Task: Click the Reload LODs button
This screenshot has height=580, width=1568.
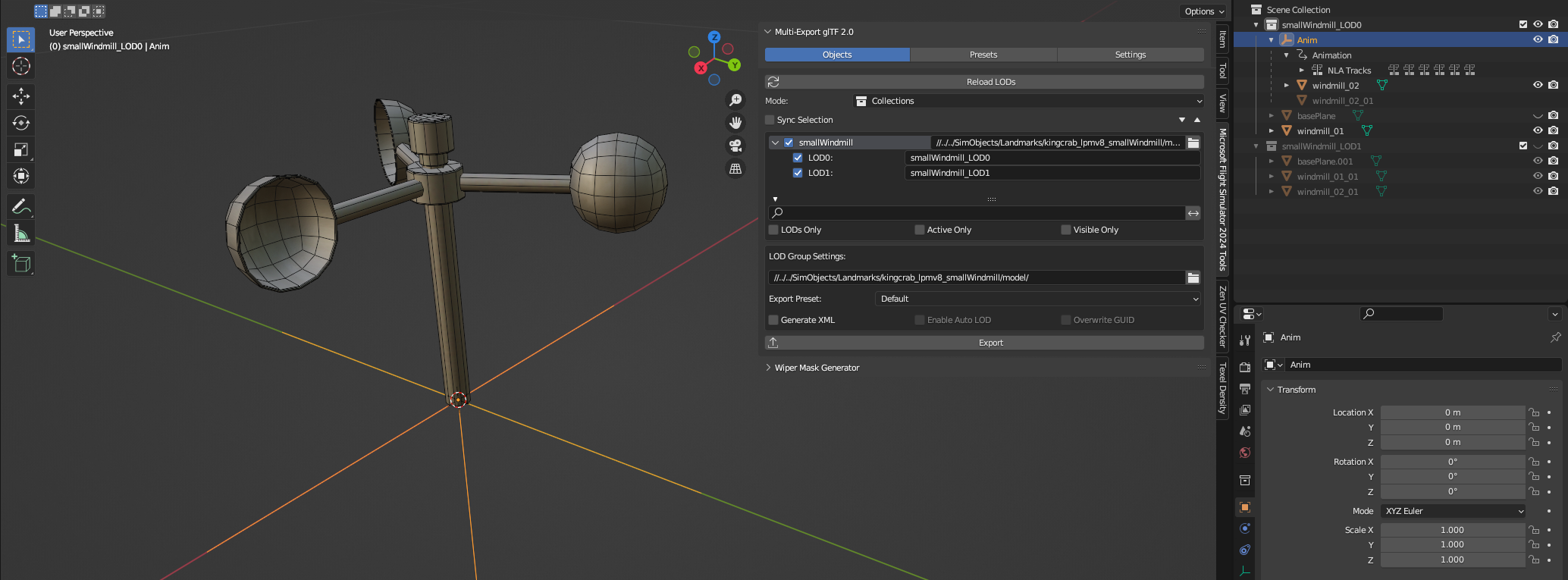Action: coord(990,82)
